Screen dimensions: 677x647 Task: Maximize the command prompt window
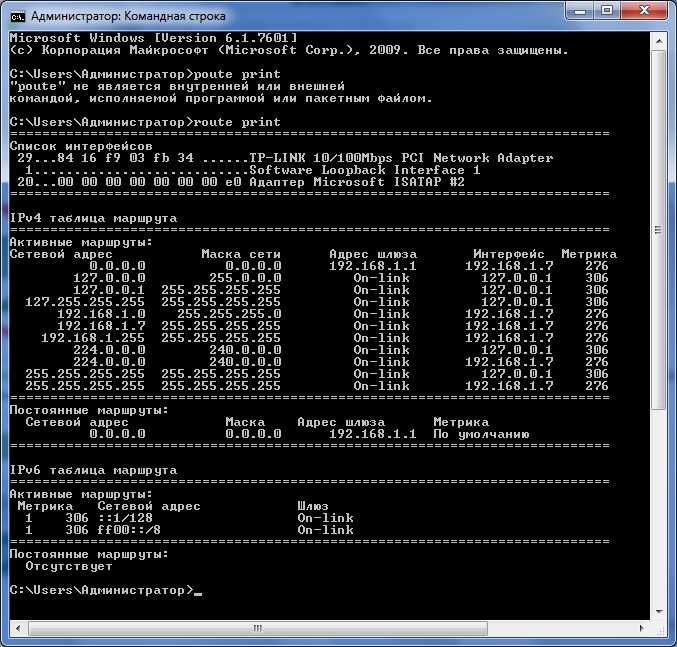click(x=607, y=10)
